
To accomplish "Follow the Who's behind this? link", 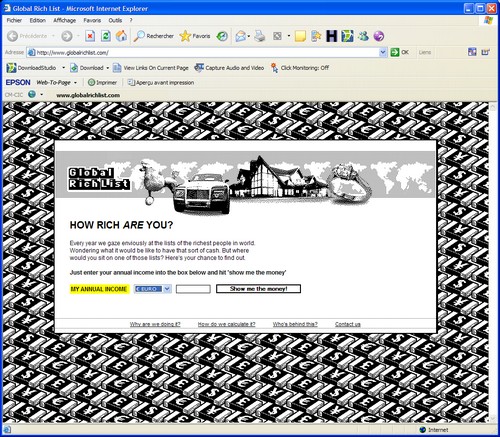I will [295, 324].
